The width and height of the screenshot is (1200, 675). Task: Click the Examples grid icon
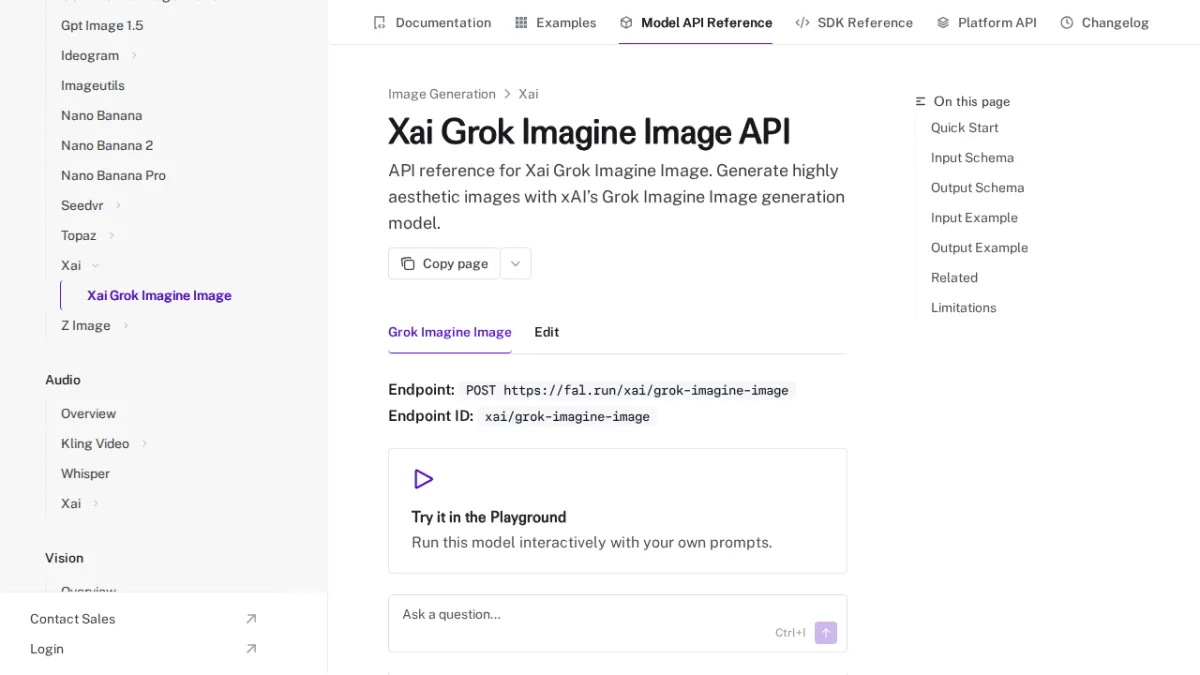pyautogui.click(x=521, y=22)
